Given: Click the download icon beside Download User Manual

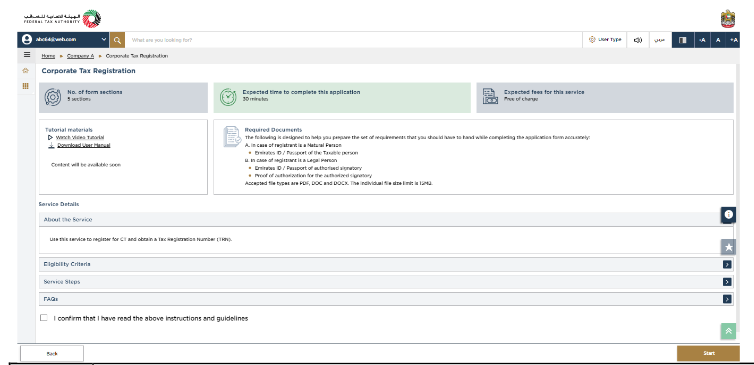Looking at the screenshot, I should pyautogui.click(x=51, y=145).
